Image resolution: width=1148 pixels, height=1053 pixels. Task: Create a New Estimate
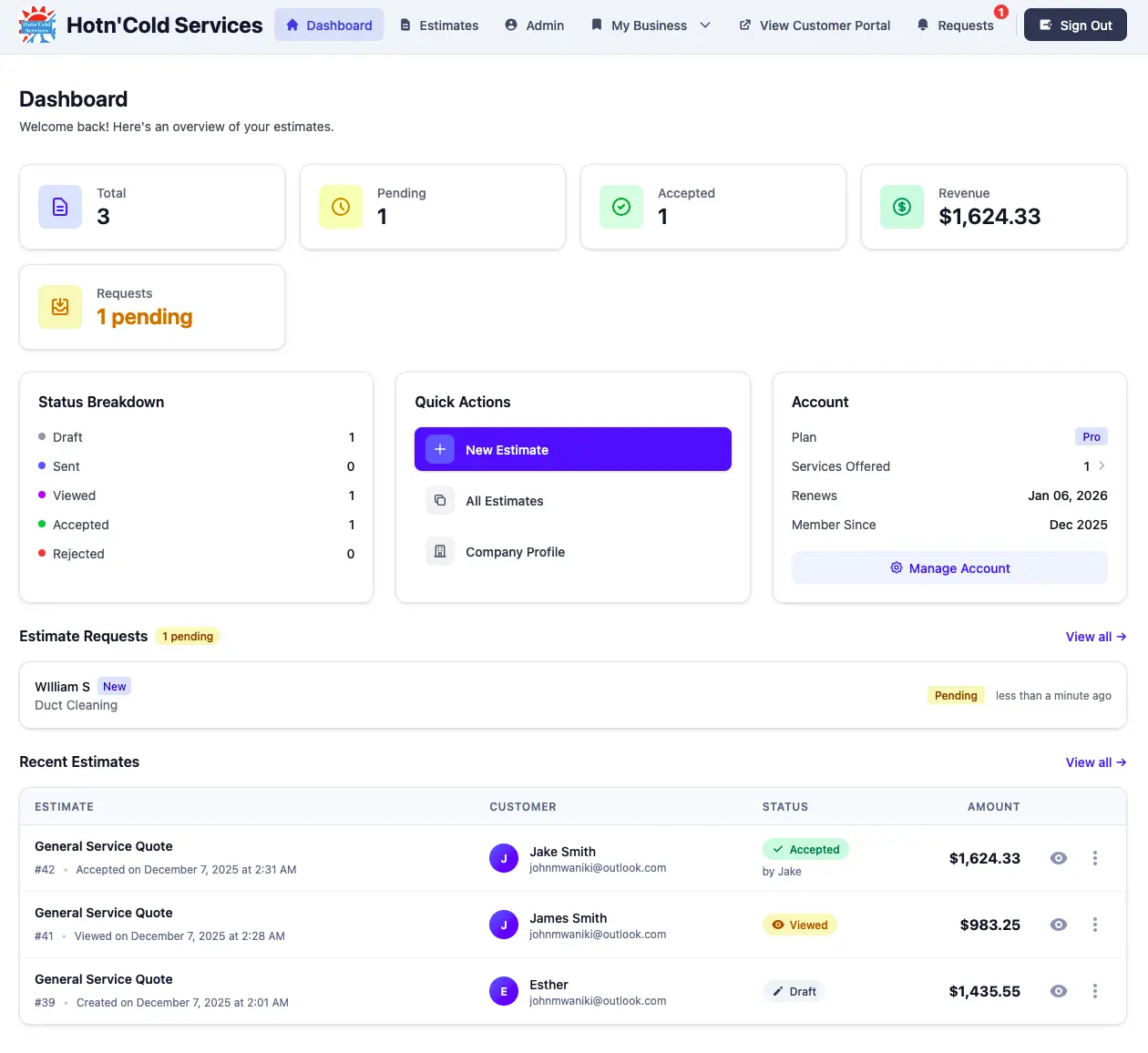pyautogui.click(x=572, y=449)
